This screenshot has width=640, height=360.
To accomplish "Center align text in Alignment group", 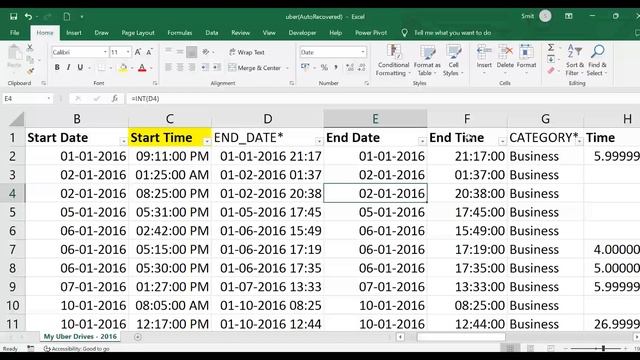I will pos(180,67).
